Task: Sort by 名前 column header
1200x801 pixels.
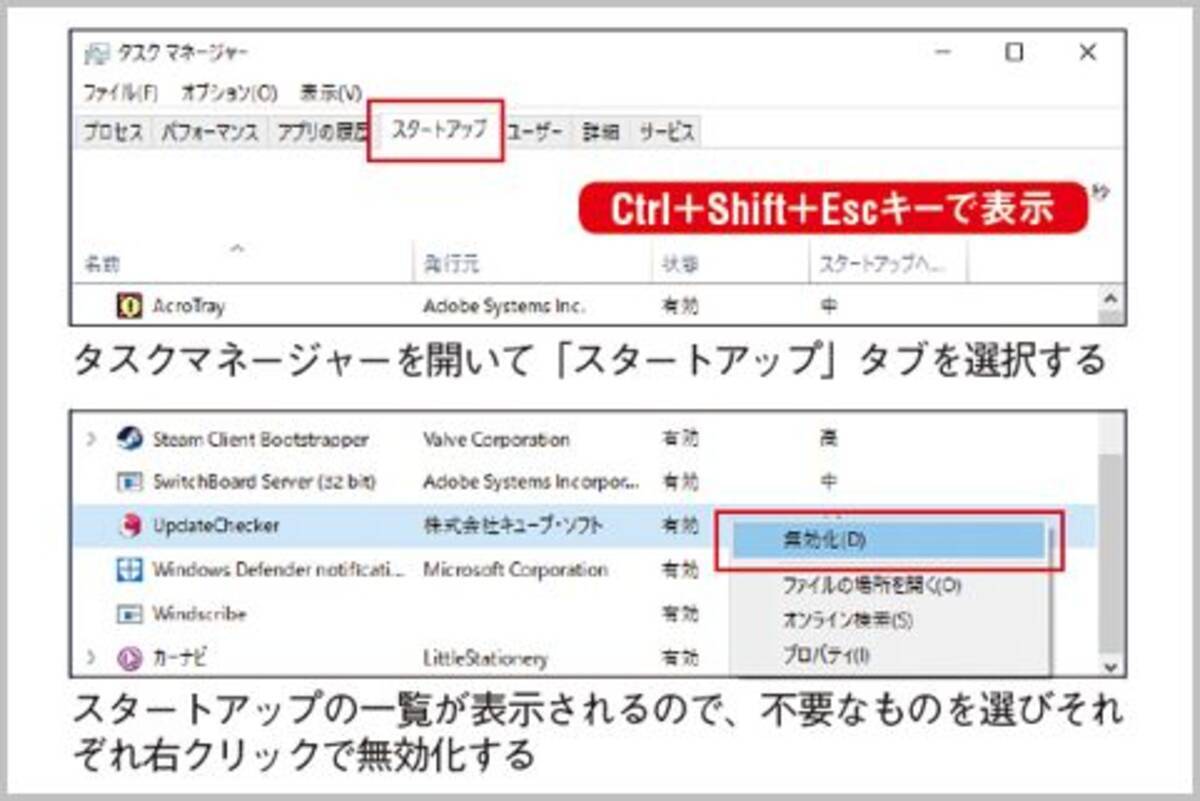Action: (x=102, y=265)
